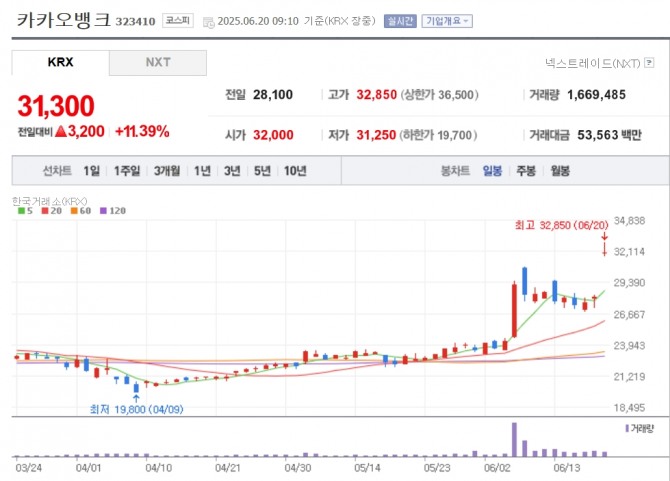
Task: Click the tallest purple volume bar
Action: (514, 440)
